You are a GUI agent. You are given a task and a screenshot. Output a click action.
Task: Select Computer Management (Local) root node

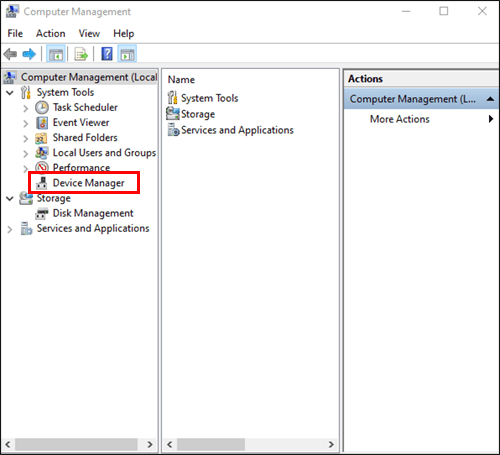(89, 77)
